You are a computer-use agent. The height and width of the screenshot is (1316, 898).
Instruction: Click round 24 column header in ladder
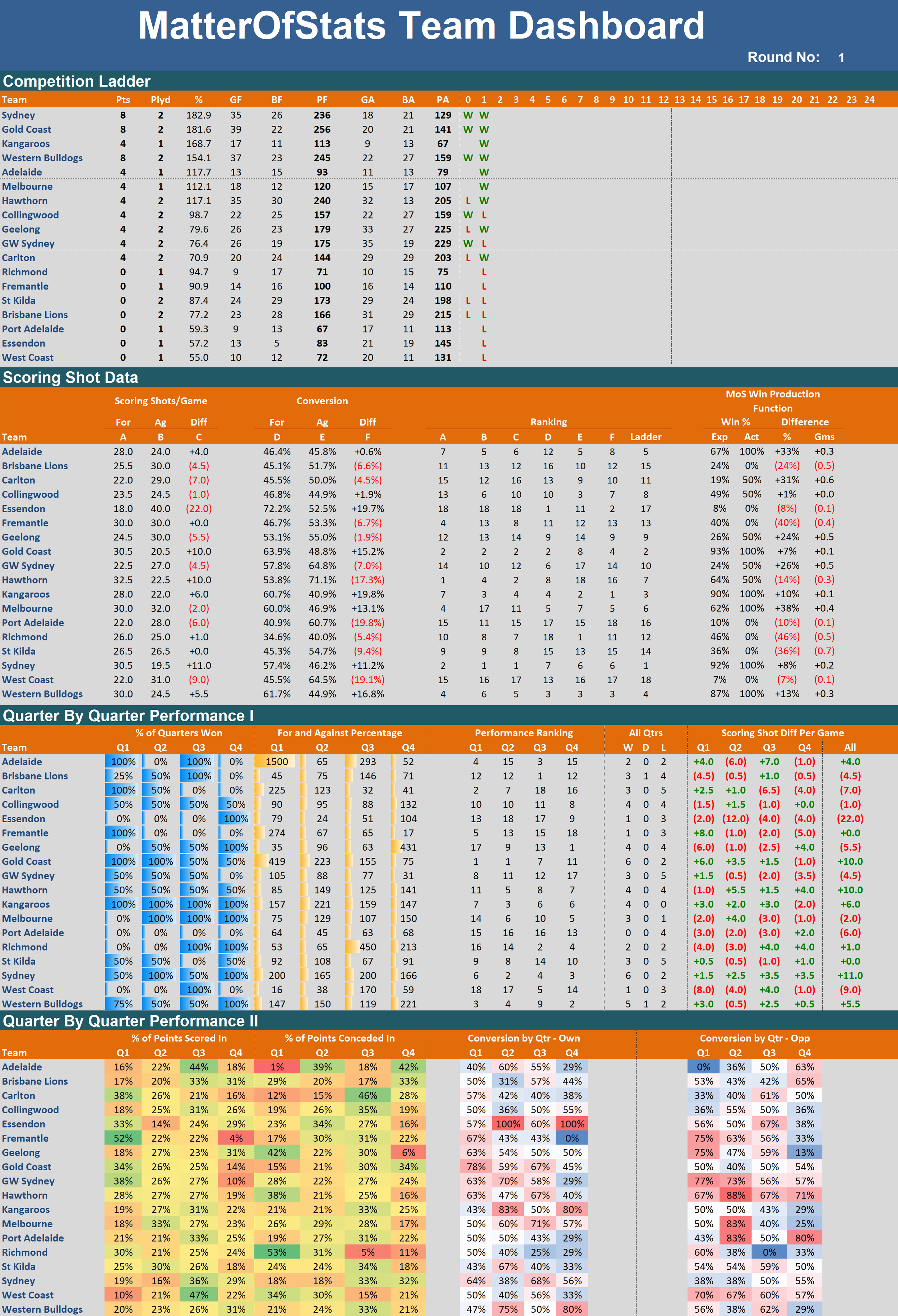click(x=869, y=100)
